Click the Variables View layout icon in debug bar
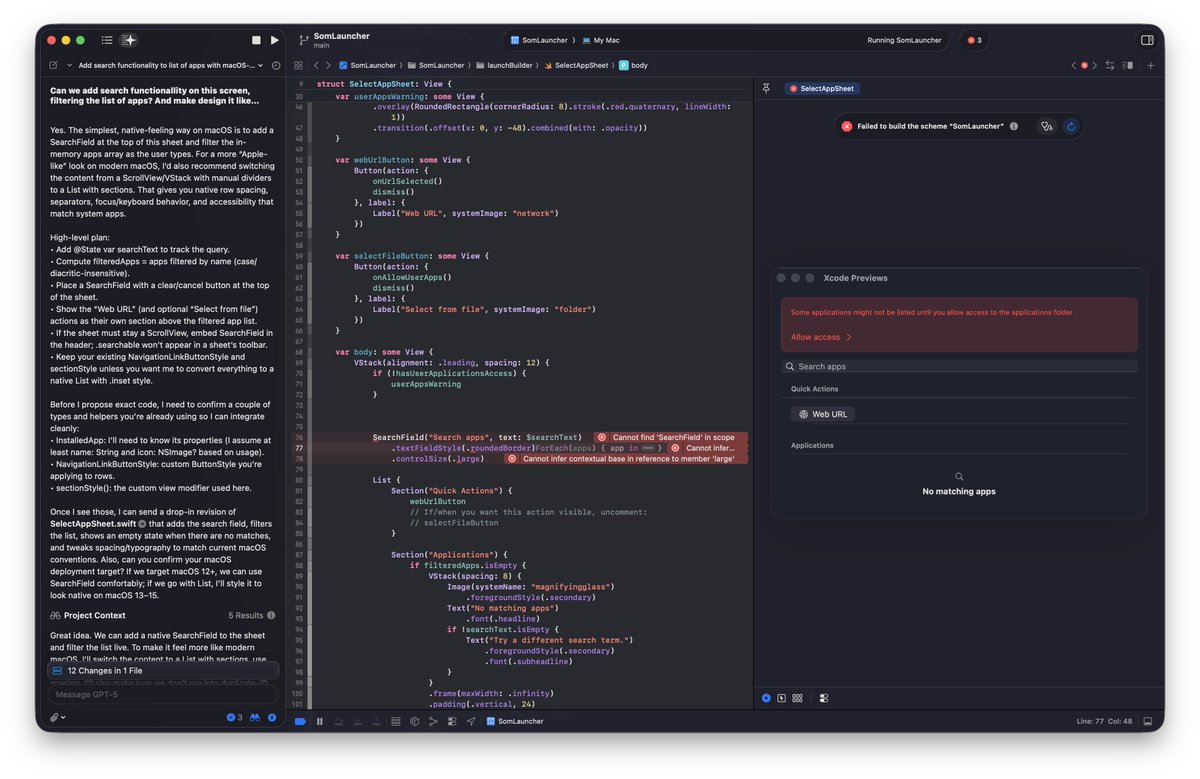The image size is (1200, 779). 395,721
